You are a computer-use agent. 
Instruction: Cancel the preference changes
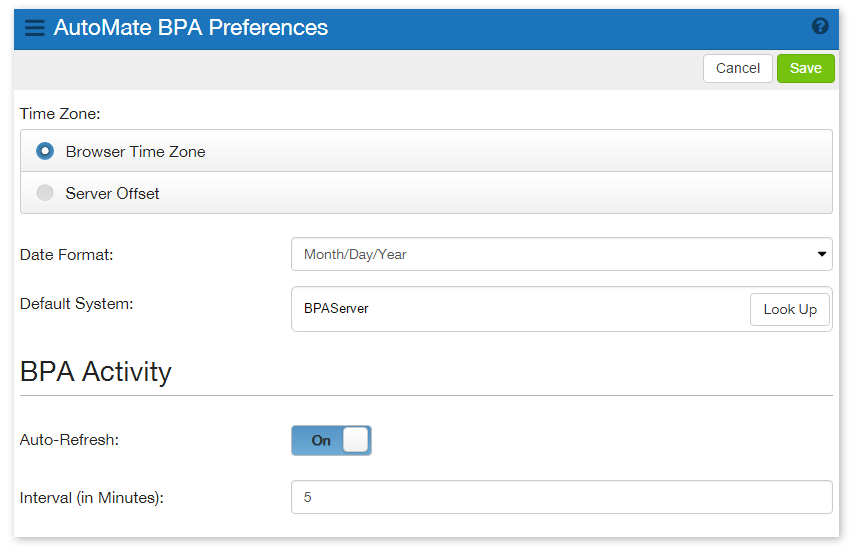738,68
